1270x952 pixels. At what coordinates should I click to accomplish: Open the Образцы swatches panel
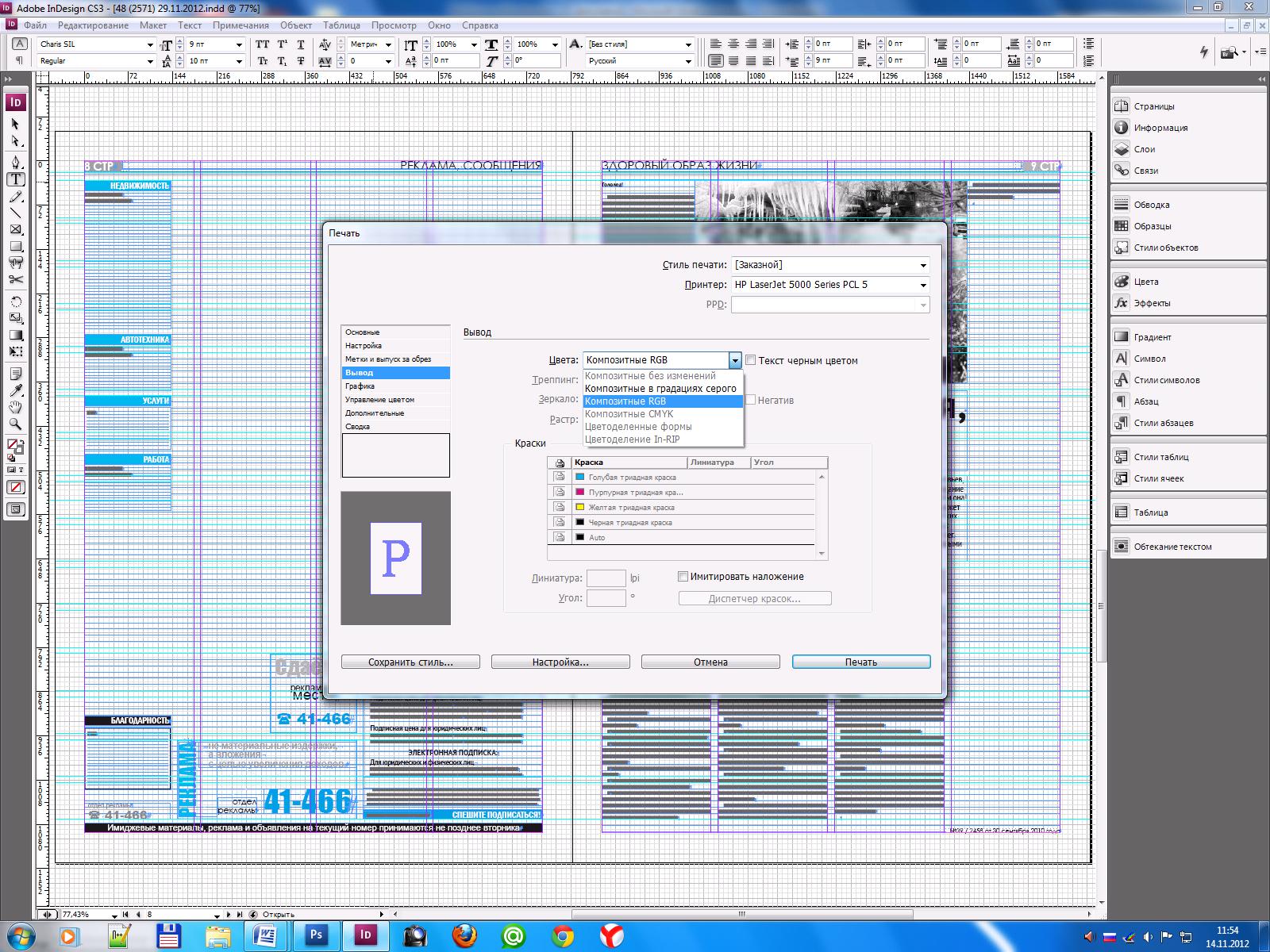pos(1152,226)
